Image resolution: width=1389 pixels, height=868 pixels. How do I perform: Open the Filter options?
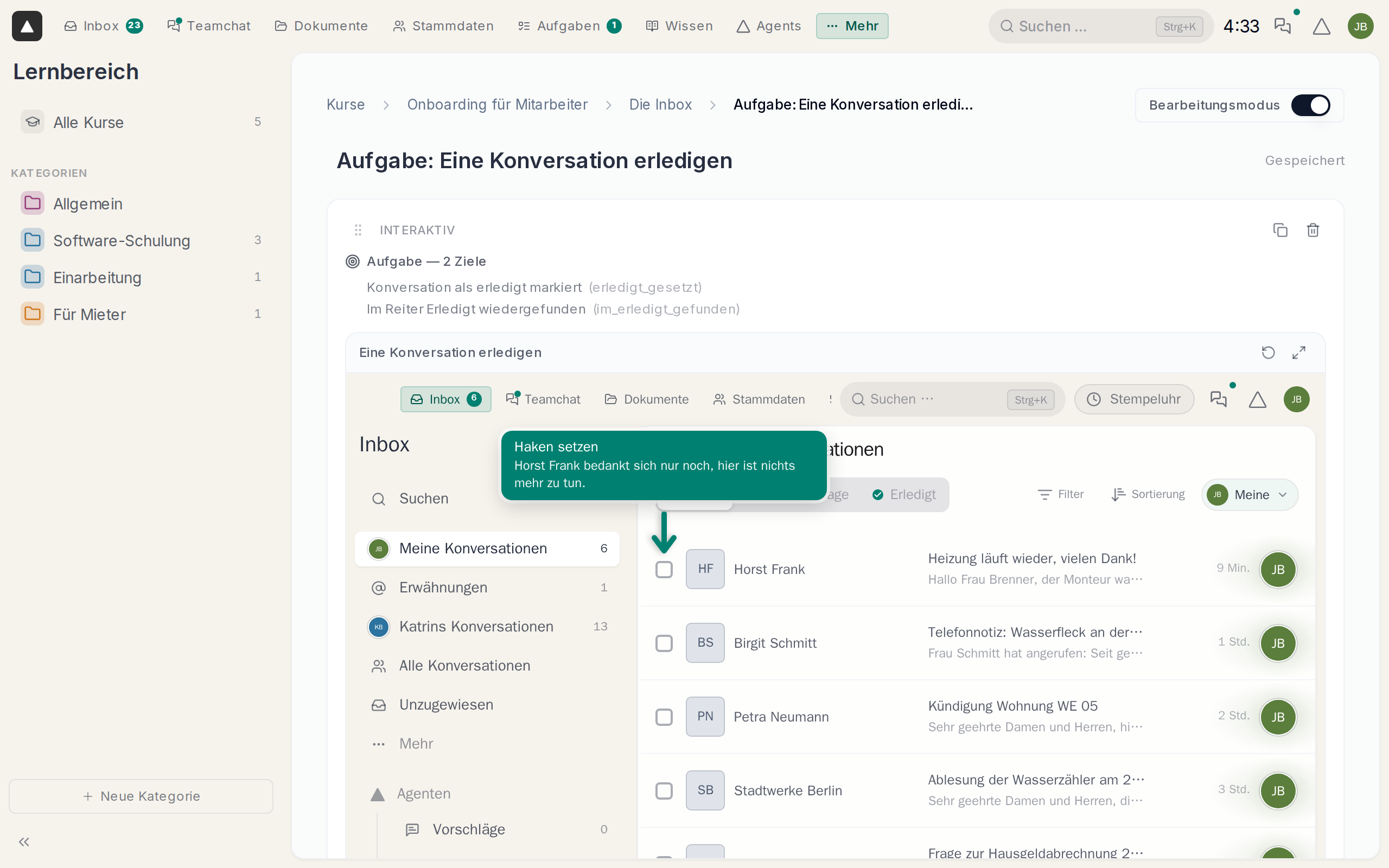point(1060,494)
